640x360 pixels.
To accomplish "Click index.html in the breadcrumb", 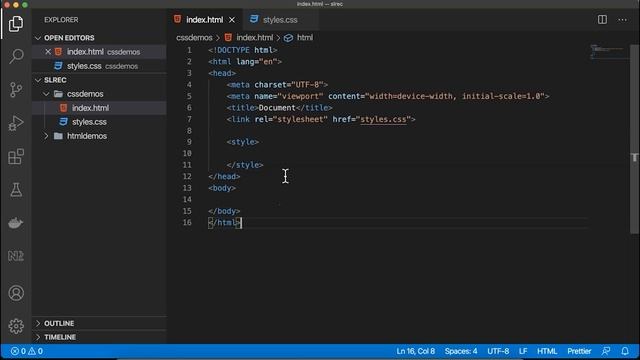I will 254,38.
